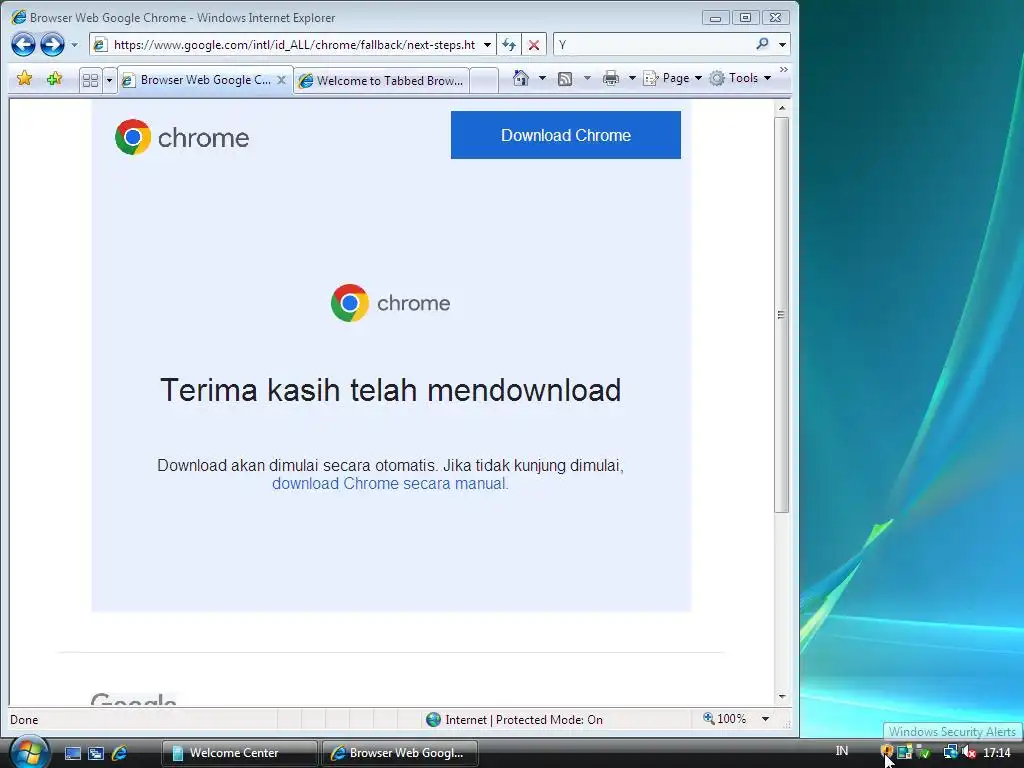This screenshot has width=1024, height=768.
Task: Click the Windows Security Alerts shield tray icon
Action: [x=886, y=752]
